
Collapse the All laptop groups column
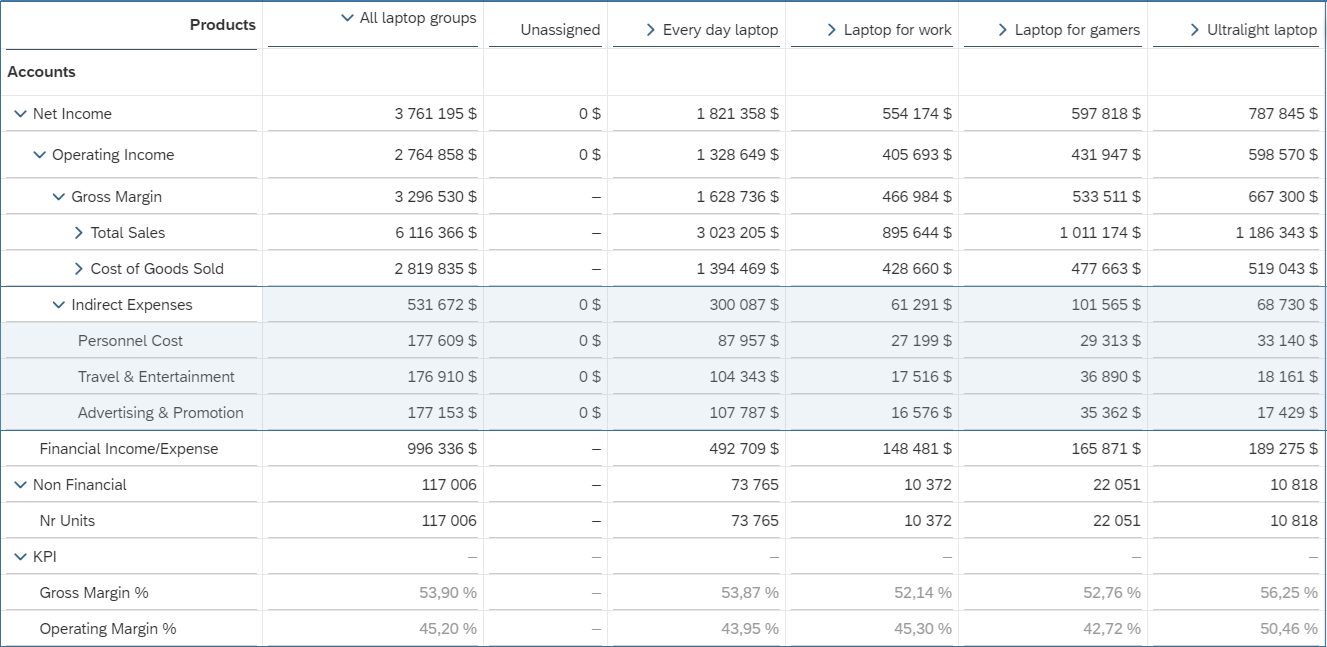point(348,18)
